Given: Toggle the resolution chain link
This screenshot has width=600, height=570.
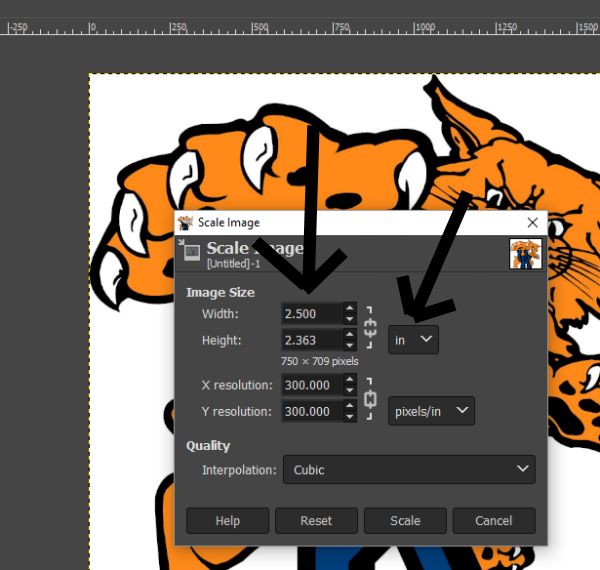Looking at the screenshot, I should tap(370, 399).
